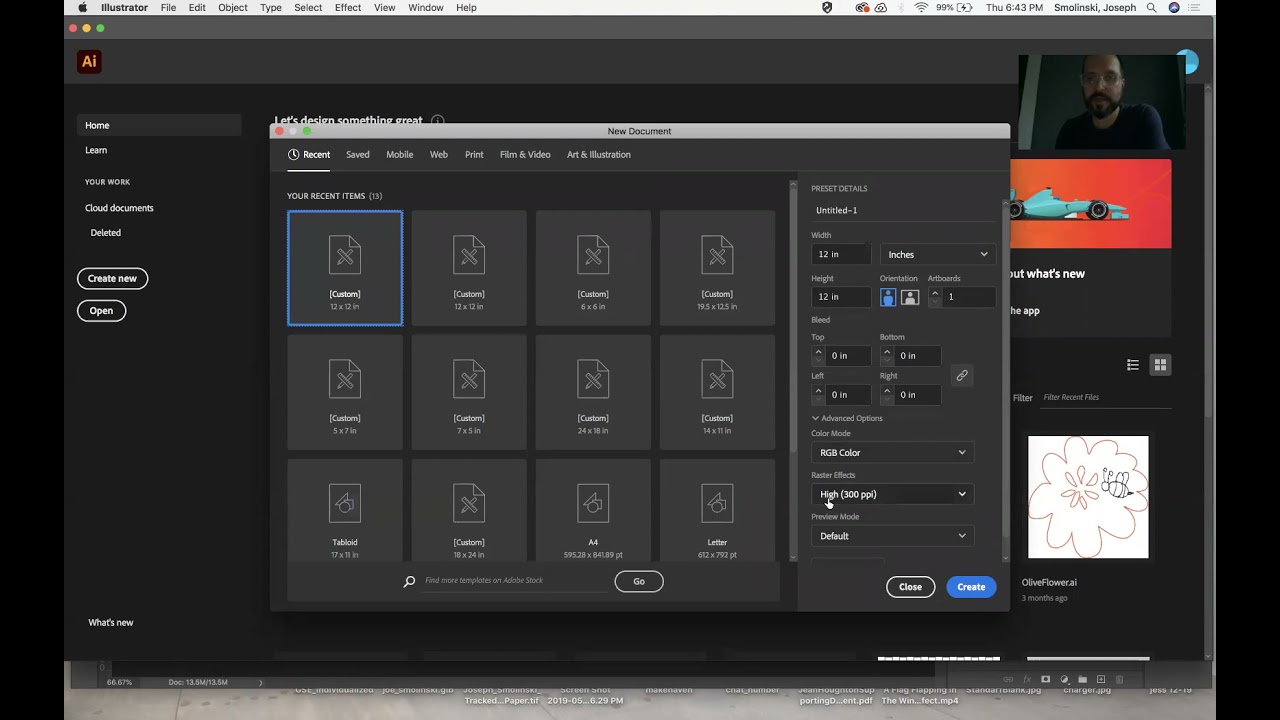Click the Siri icon in menu bar
1280x720 pixels.
click(1175, 7)
